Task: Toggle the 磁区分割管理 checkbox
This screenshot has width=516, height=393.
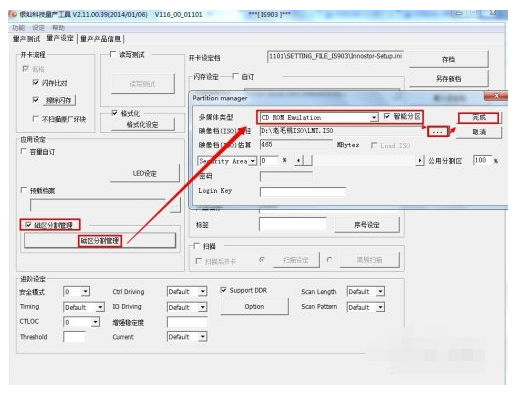Action: coord(28,225)
